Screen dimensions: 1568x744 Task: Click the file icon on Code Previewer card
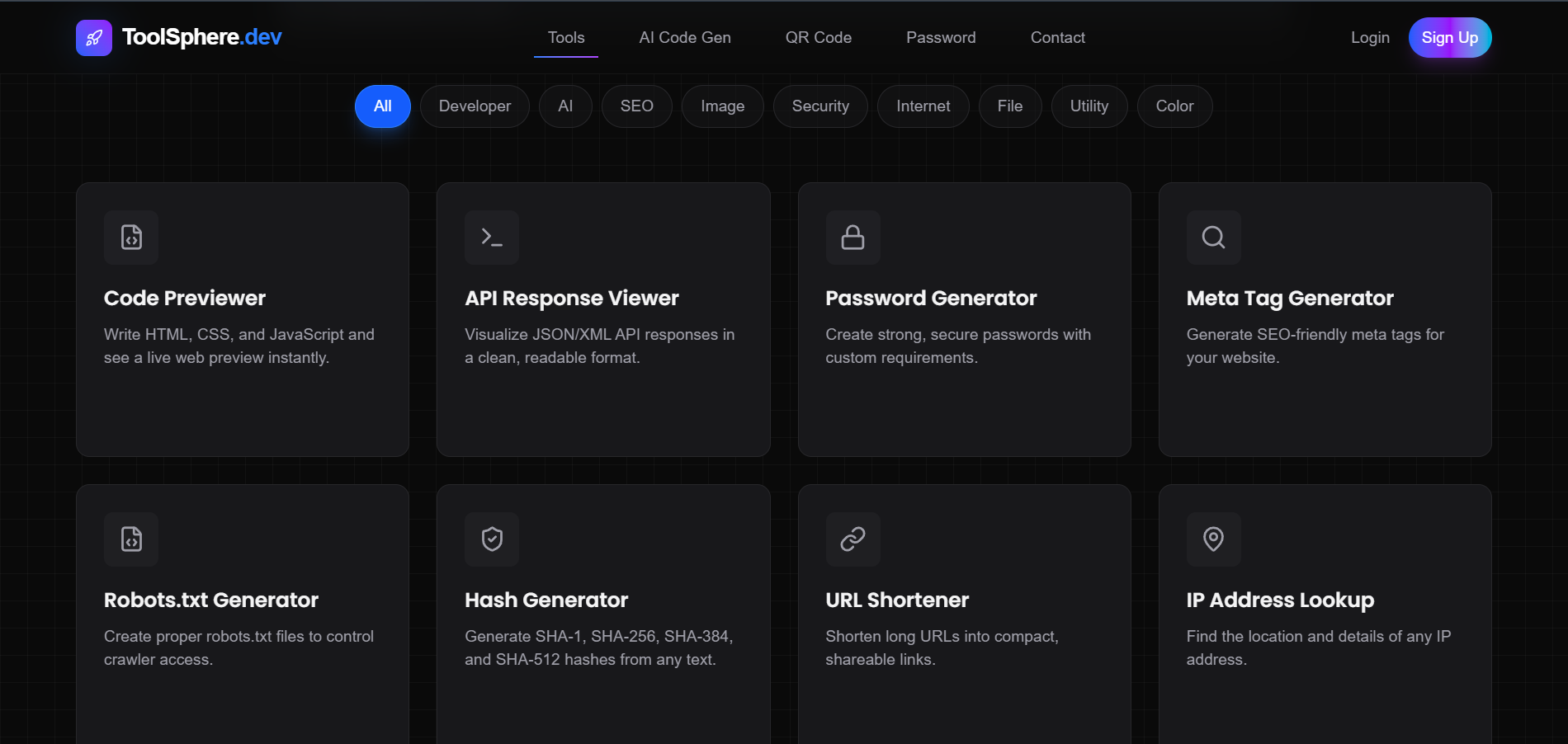[x=130, y=238]
